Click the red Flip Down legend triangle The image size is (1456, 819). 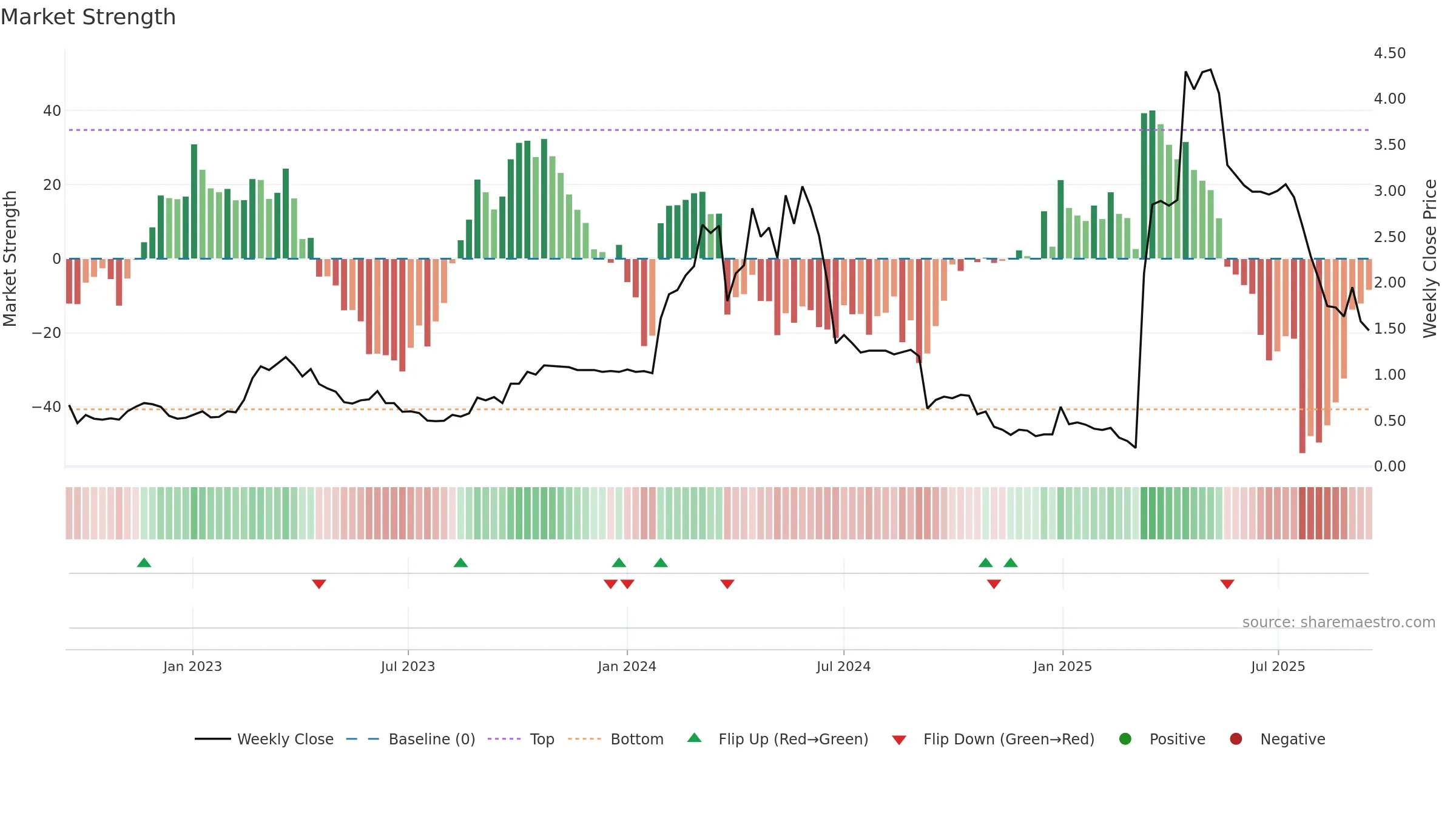coord(899,740)
